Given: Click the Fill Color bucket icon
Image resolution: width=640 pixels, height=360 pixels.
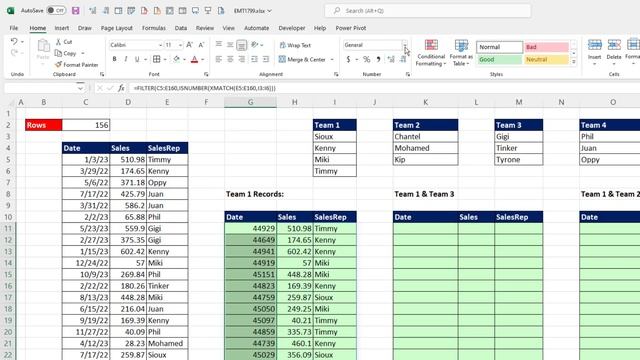Looking at the screenshot, I should coord(176,59).
